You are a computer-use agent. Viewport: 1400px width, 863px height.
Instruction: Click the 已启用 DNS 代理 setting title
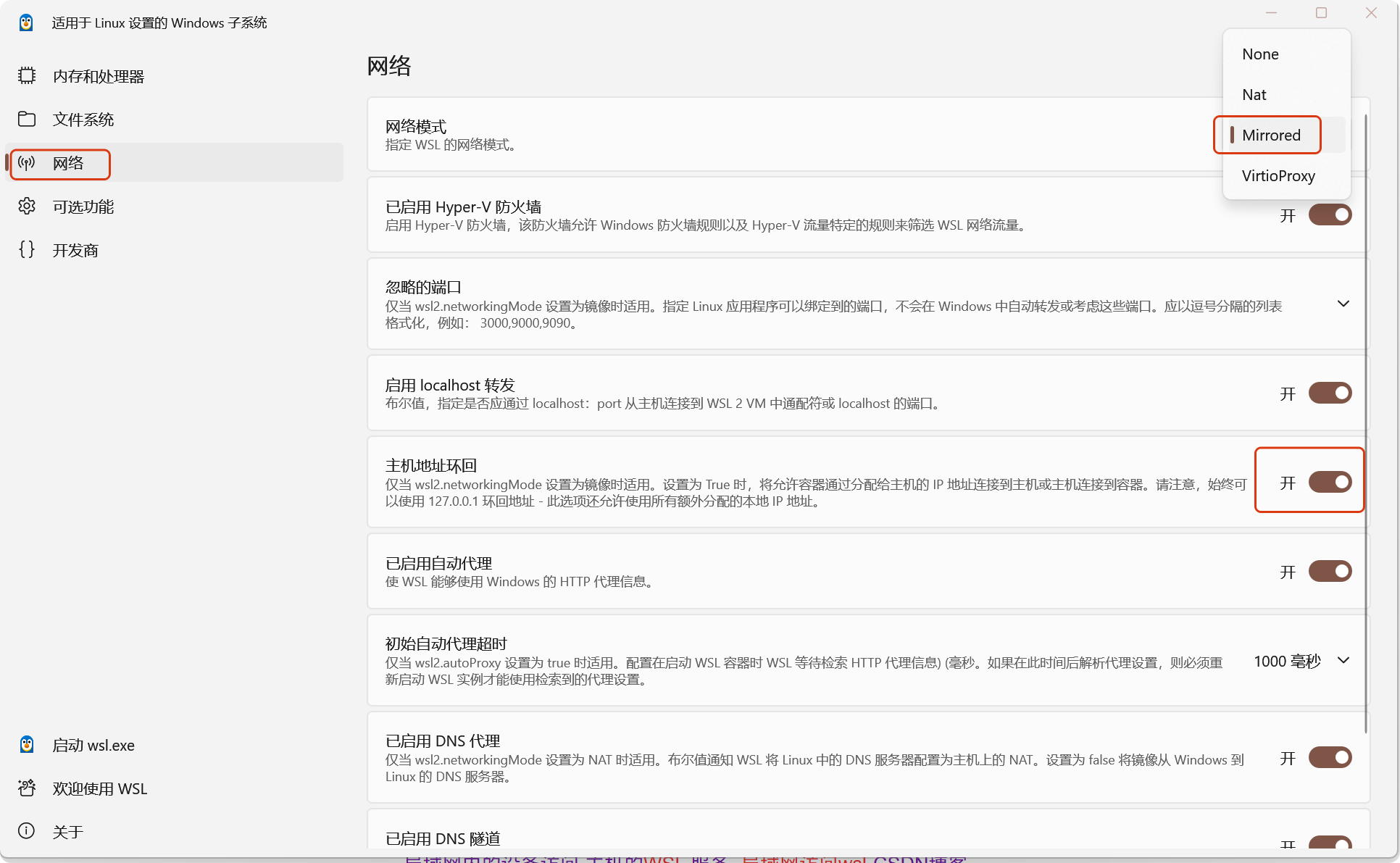pos(443,741)
